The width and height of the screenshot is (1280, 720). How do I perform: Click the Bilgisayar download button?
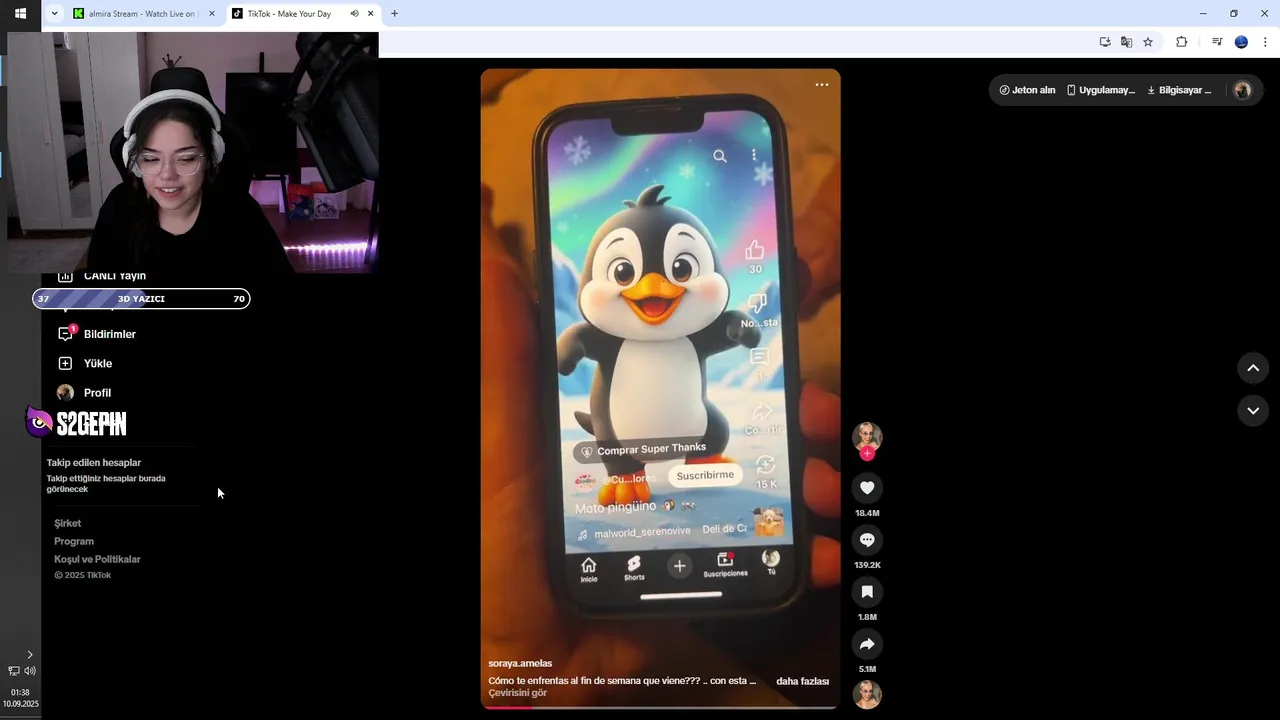1179,90
